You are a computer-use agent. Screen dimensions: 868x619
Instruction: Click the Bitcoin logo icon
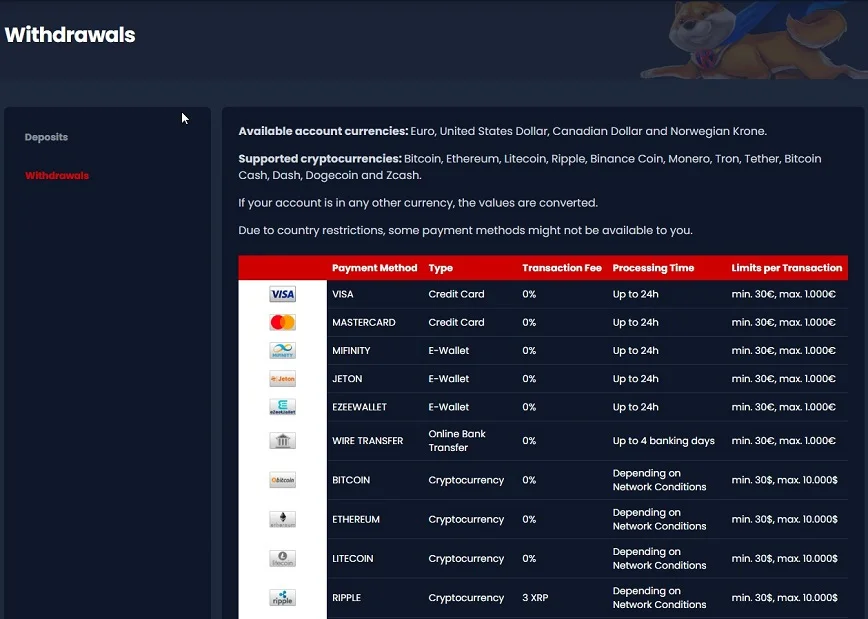(x=282, y=480)
